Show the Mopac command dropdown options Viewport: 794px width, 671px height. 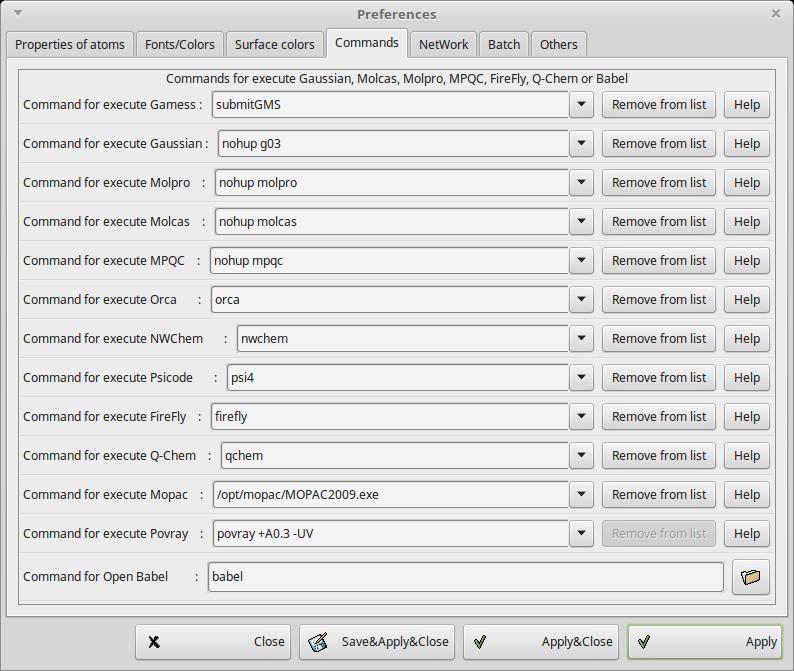coord(582,495)
